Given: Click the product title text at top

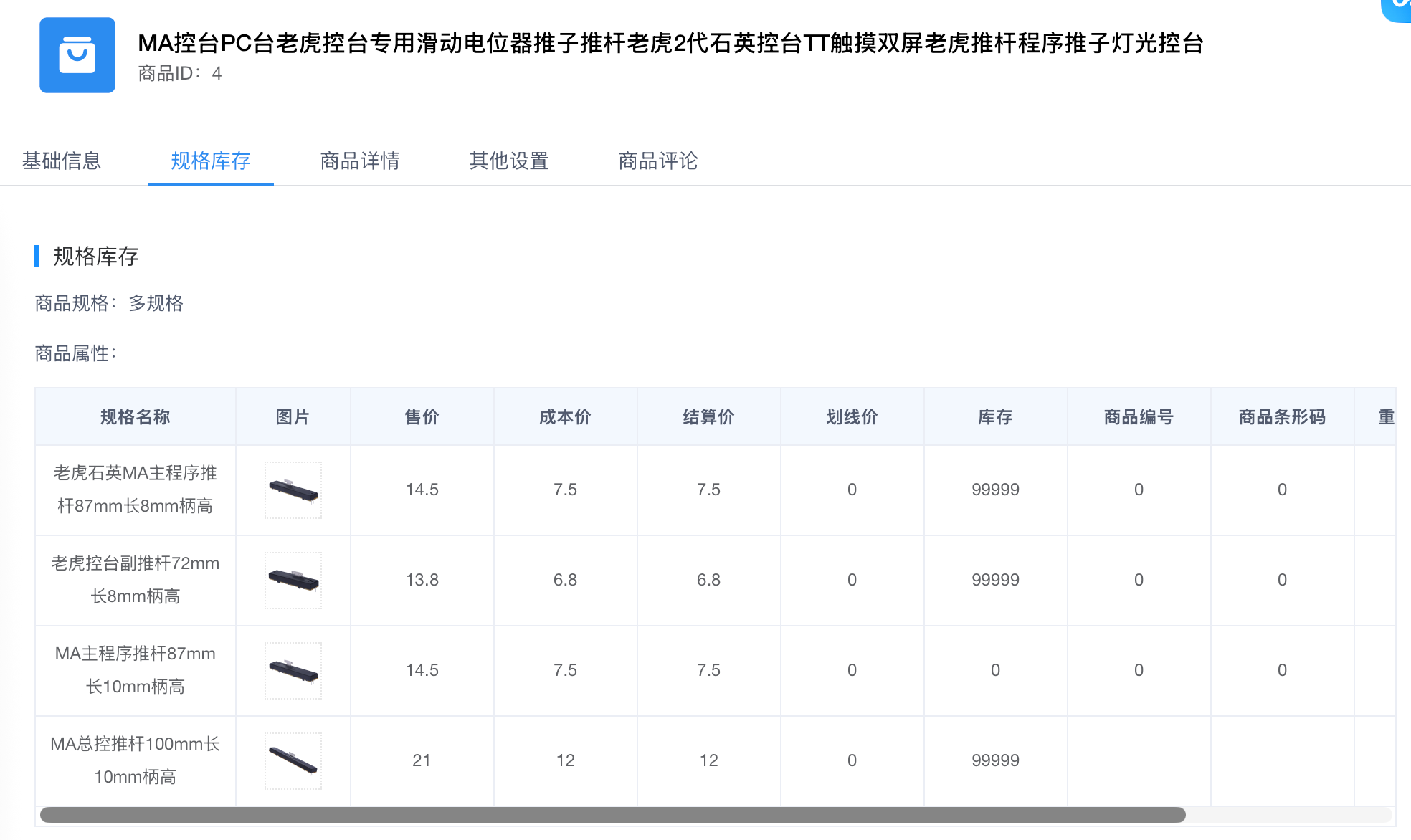Looking at the screenshot, I should click(670, 43).
